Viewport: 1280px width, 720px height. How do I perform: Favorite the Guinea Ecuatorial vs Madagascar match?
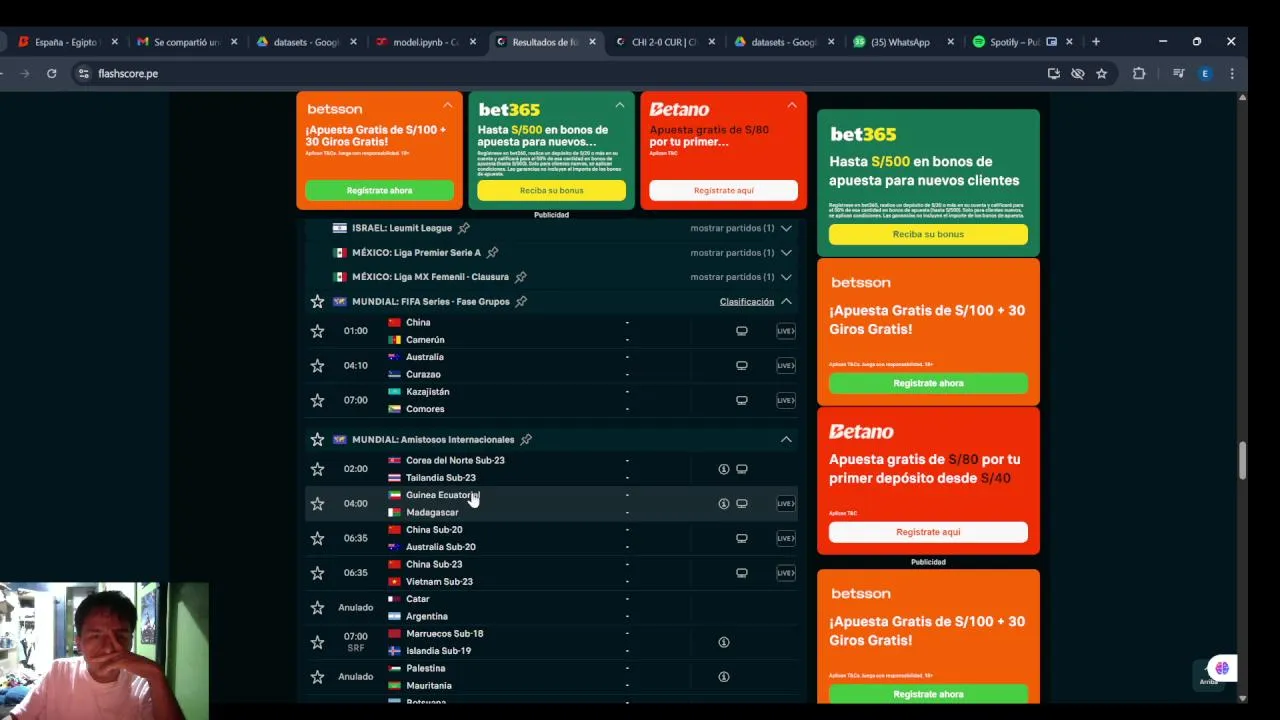point(317,504)
